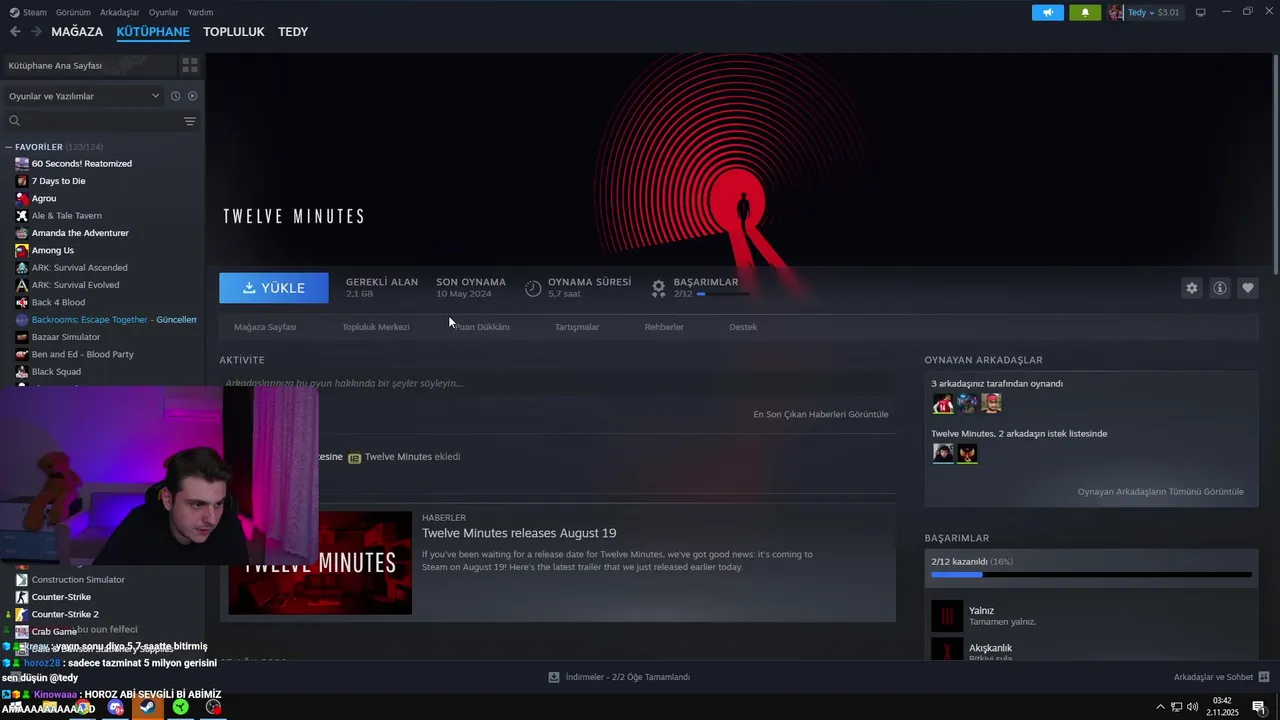
Task: Click the 16% earned achievements progress bar
Action: 1091,575
